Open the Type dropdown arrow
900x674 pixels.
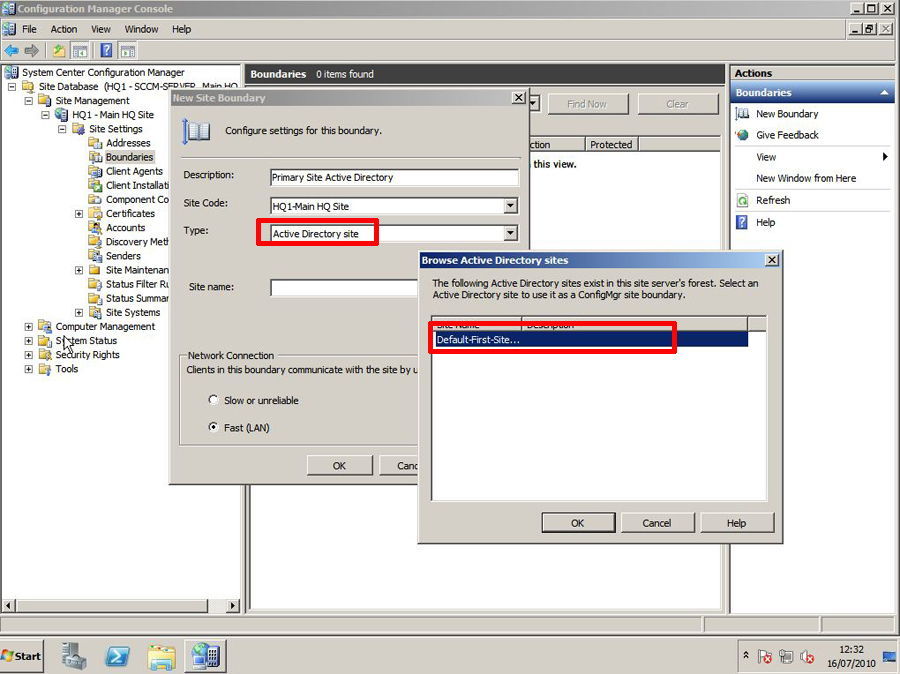[x=510, y=233]
